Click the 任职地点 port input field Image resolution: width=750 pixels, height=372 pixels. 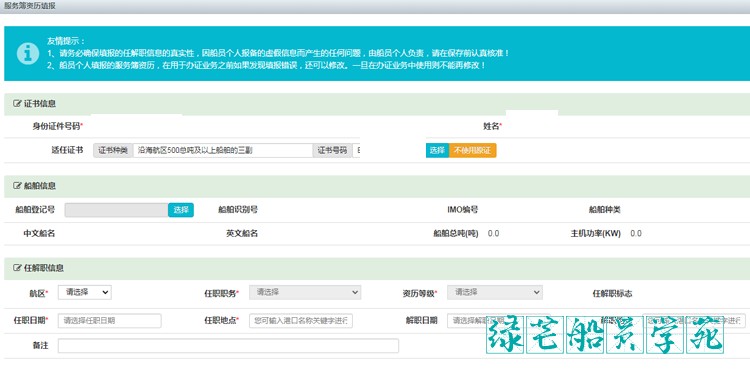(301, 321)
